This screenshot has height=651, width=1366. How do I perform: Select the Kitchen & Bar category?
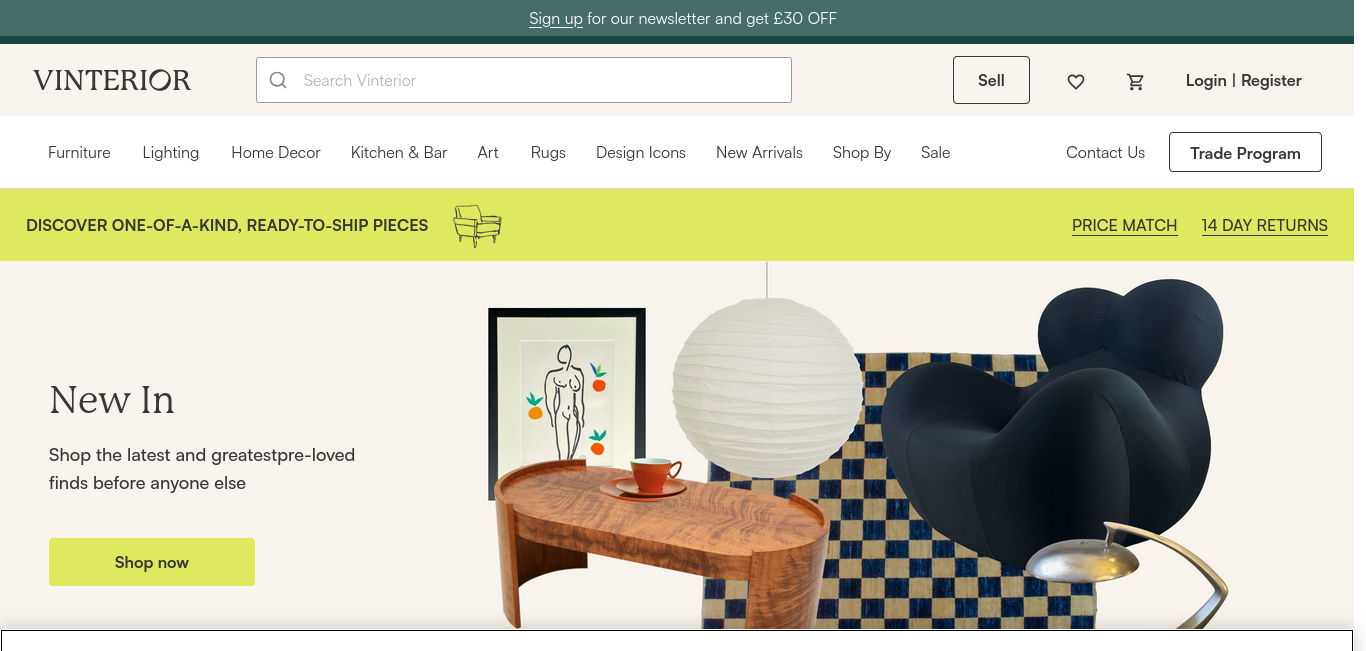[399, 153]
